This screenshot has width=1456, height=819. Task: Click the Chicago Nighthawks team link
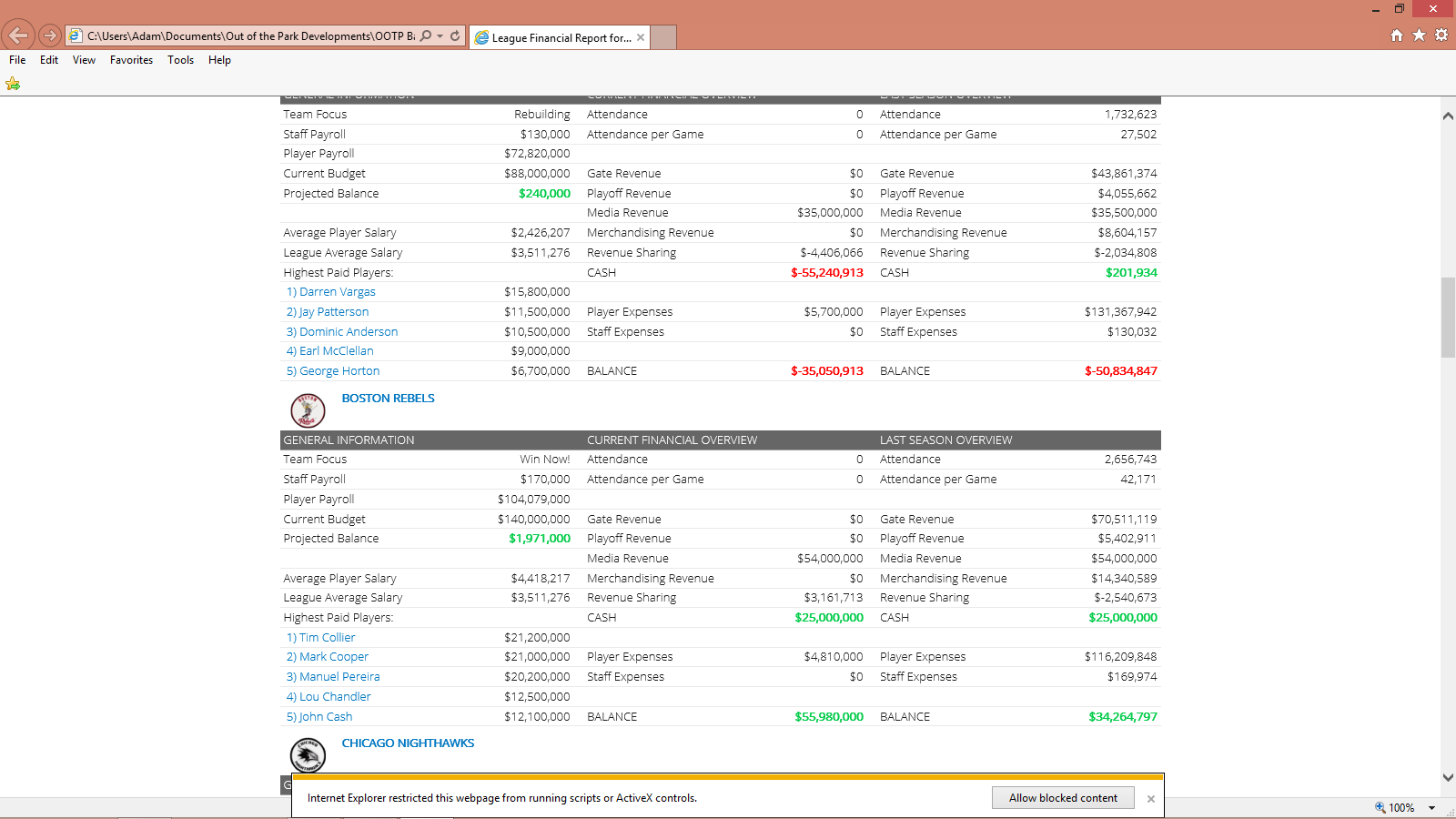coord(408,743)
